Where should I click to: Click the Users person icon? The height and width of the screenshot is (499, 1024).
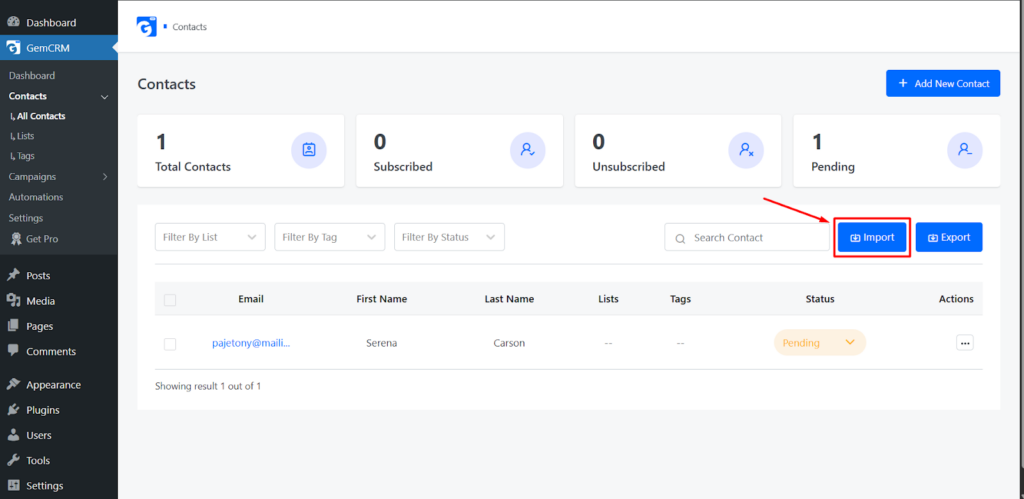[13, 435]
